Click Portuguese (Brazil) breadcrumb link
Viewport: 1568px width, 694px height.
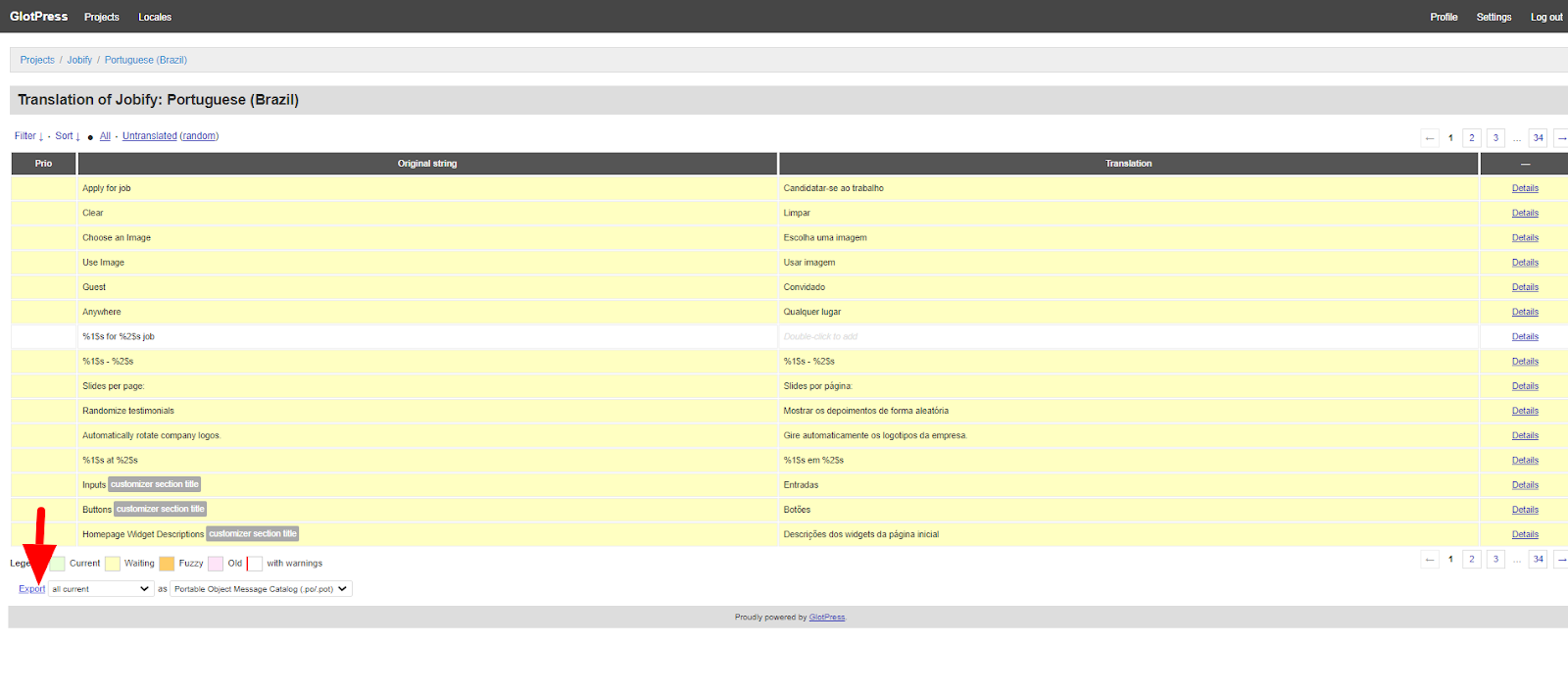146,60
